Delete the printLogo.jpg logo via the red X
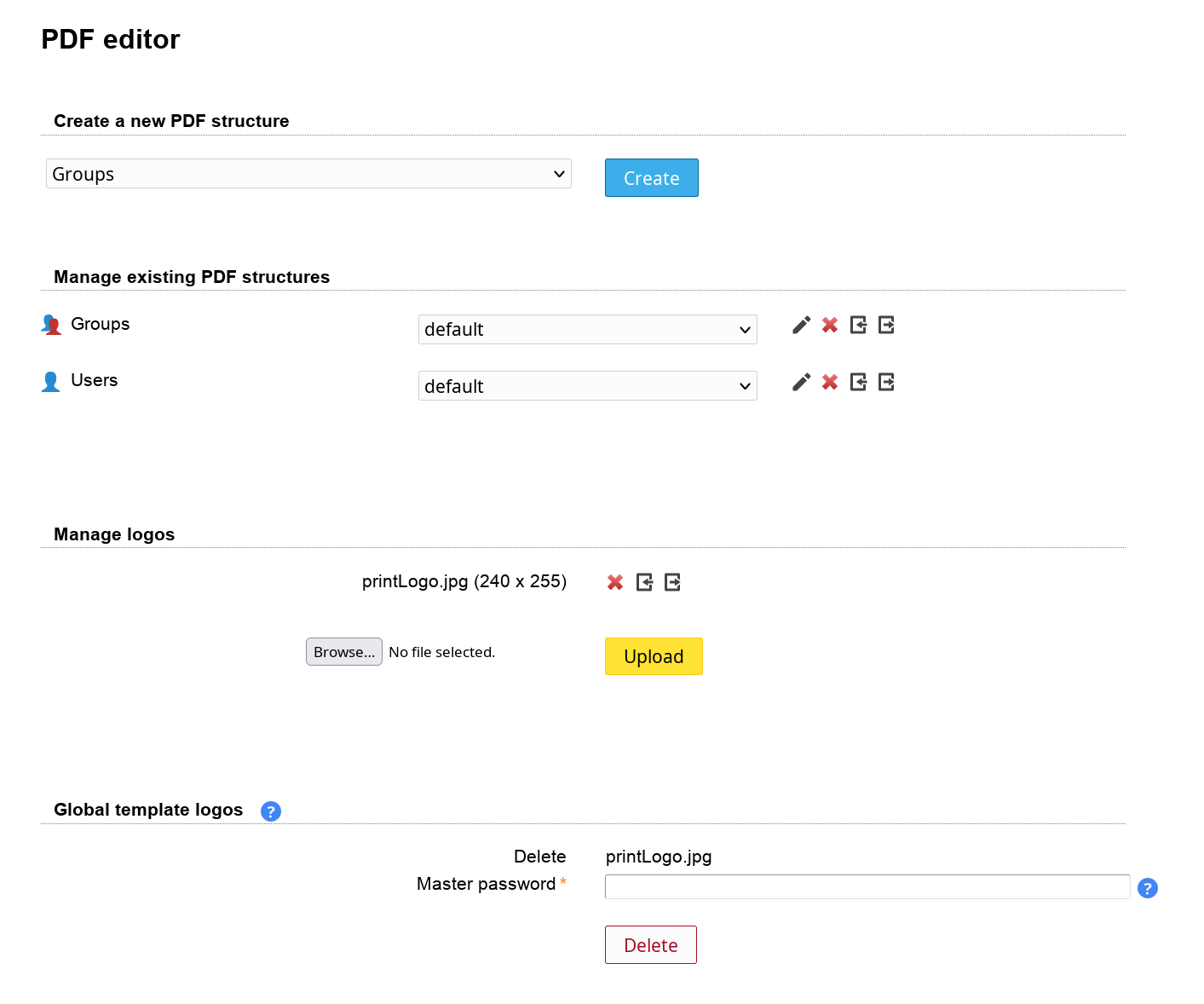This screenshot has width=1204, height=1004. coord(615,583)
